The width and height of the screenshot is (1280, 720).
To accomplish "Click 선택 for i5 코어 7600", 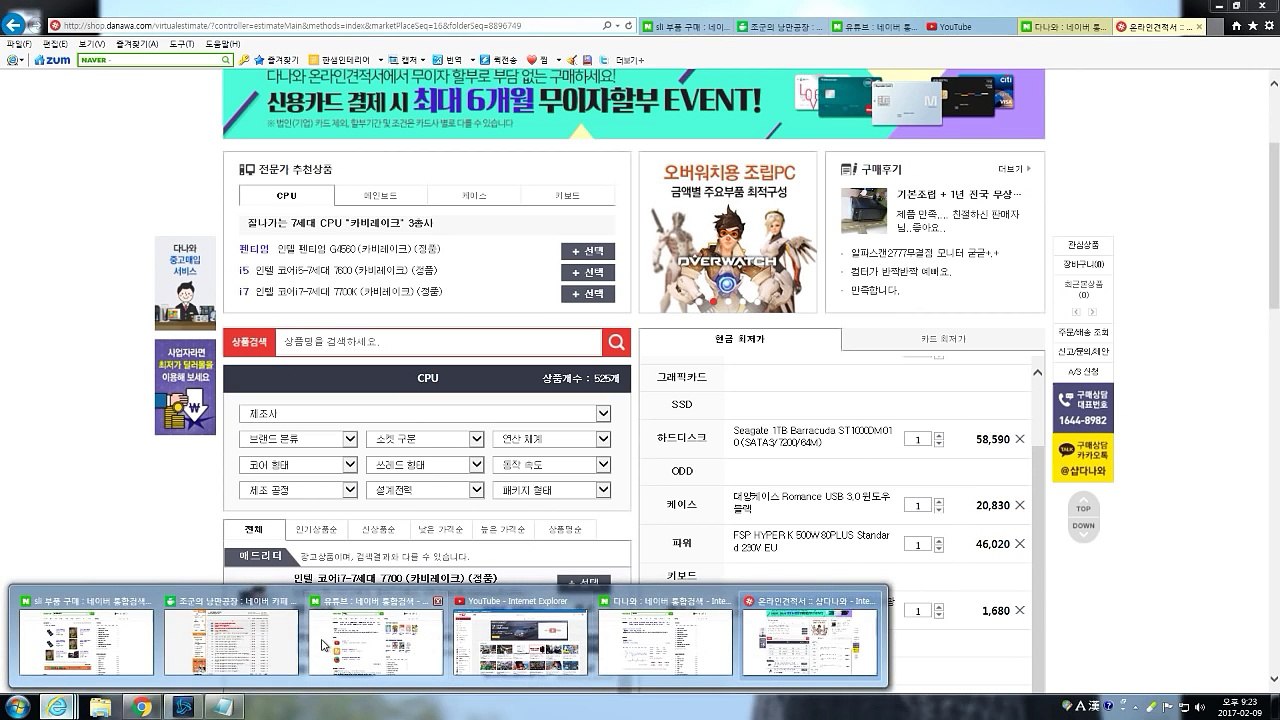I will coord(588,272).
